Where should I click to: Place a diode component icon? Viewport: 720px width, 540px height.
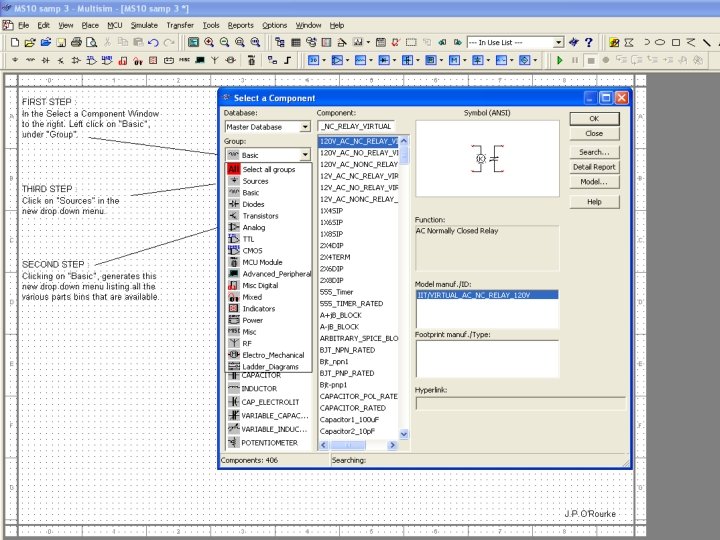pyautogui.click(x=45, y=60)
